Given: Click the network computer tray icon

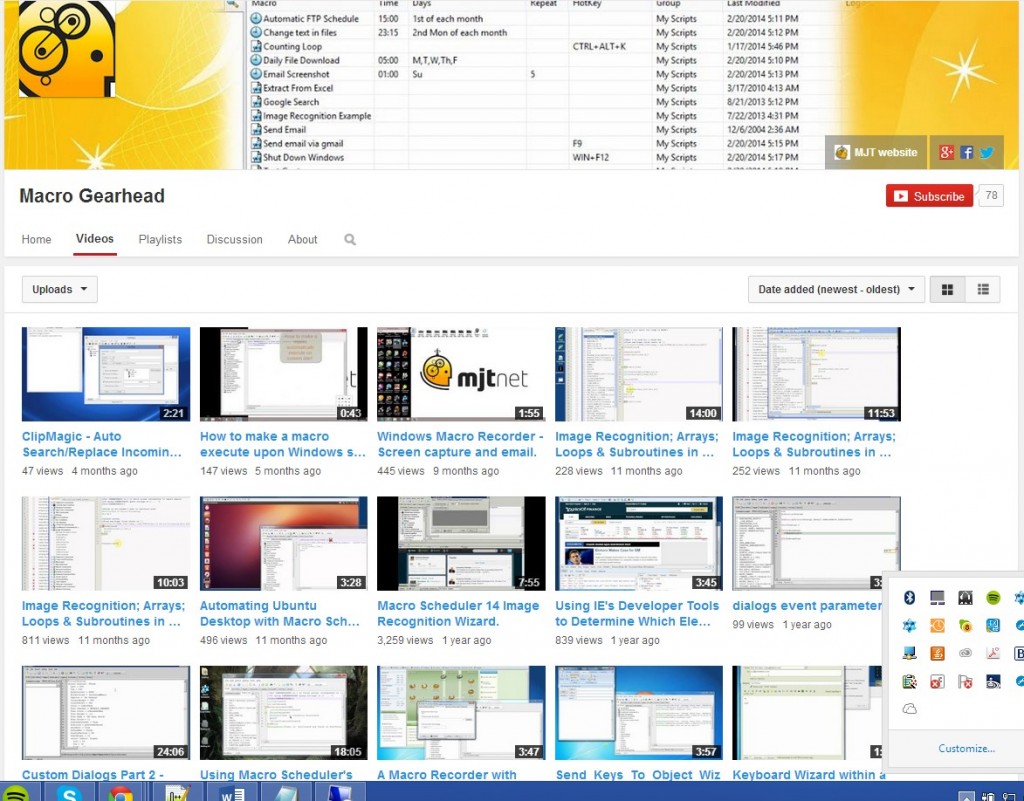Looking at the screenshot, I should tap(909, 653).
